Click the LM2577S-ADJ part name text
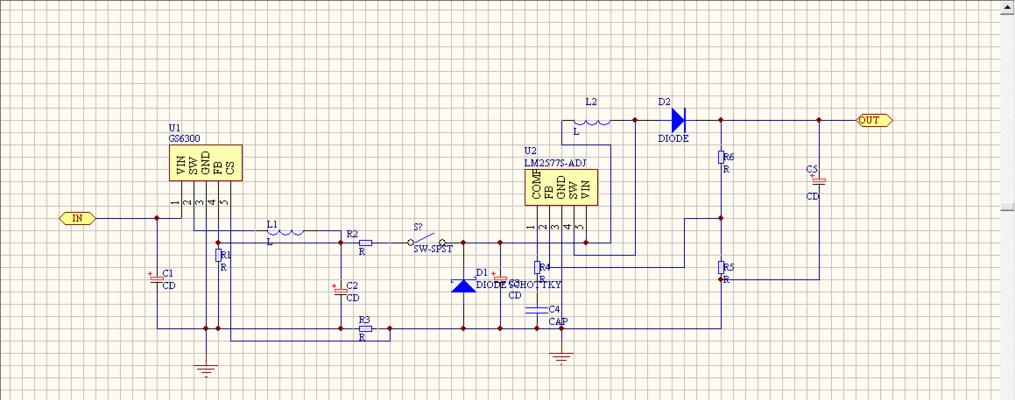The height and width of the screenshot is (400, 1015). point(557,164)
